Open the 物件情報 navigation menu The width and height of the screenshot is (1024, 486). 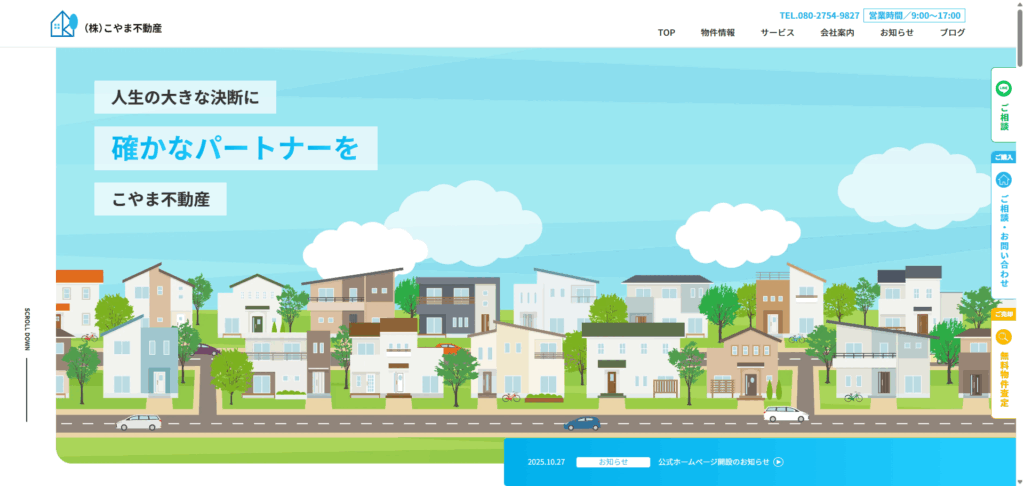[x=717, y=33]
